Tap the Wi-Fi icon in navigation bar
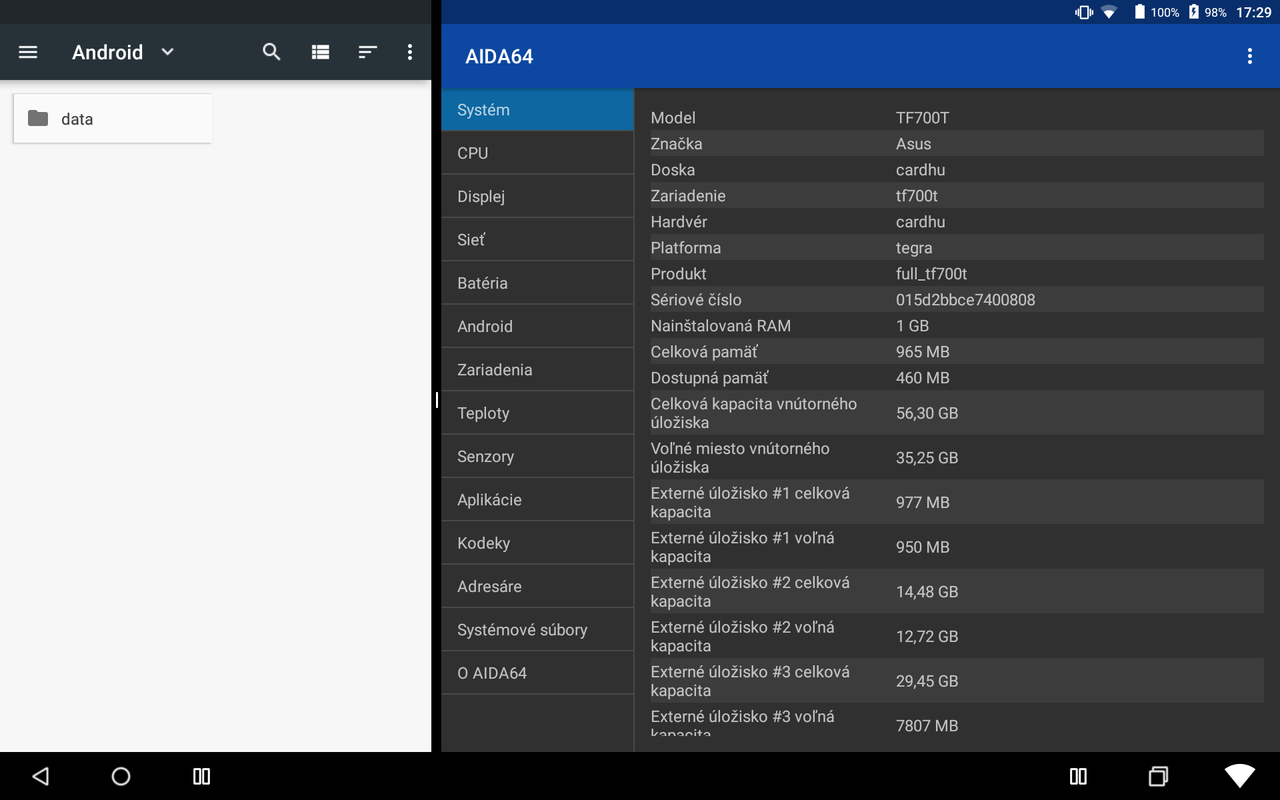The image size is (1280, 800). click(x=1240, y=776)
